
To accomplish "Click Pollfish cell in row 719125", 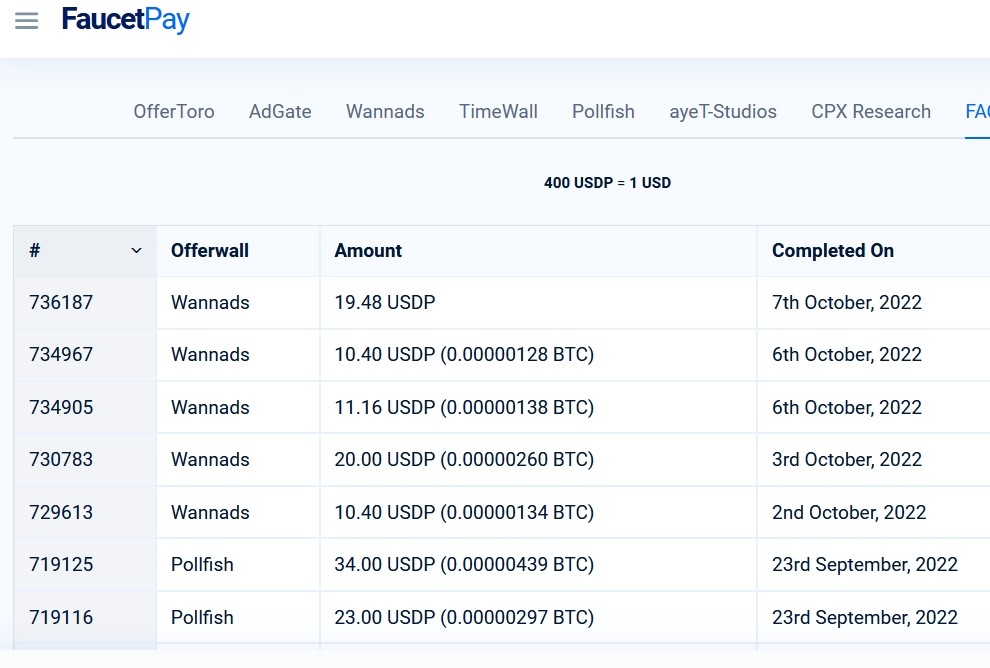I will (x=202, y=564).
